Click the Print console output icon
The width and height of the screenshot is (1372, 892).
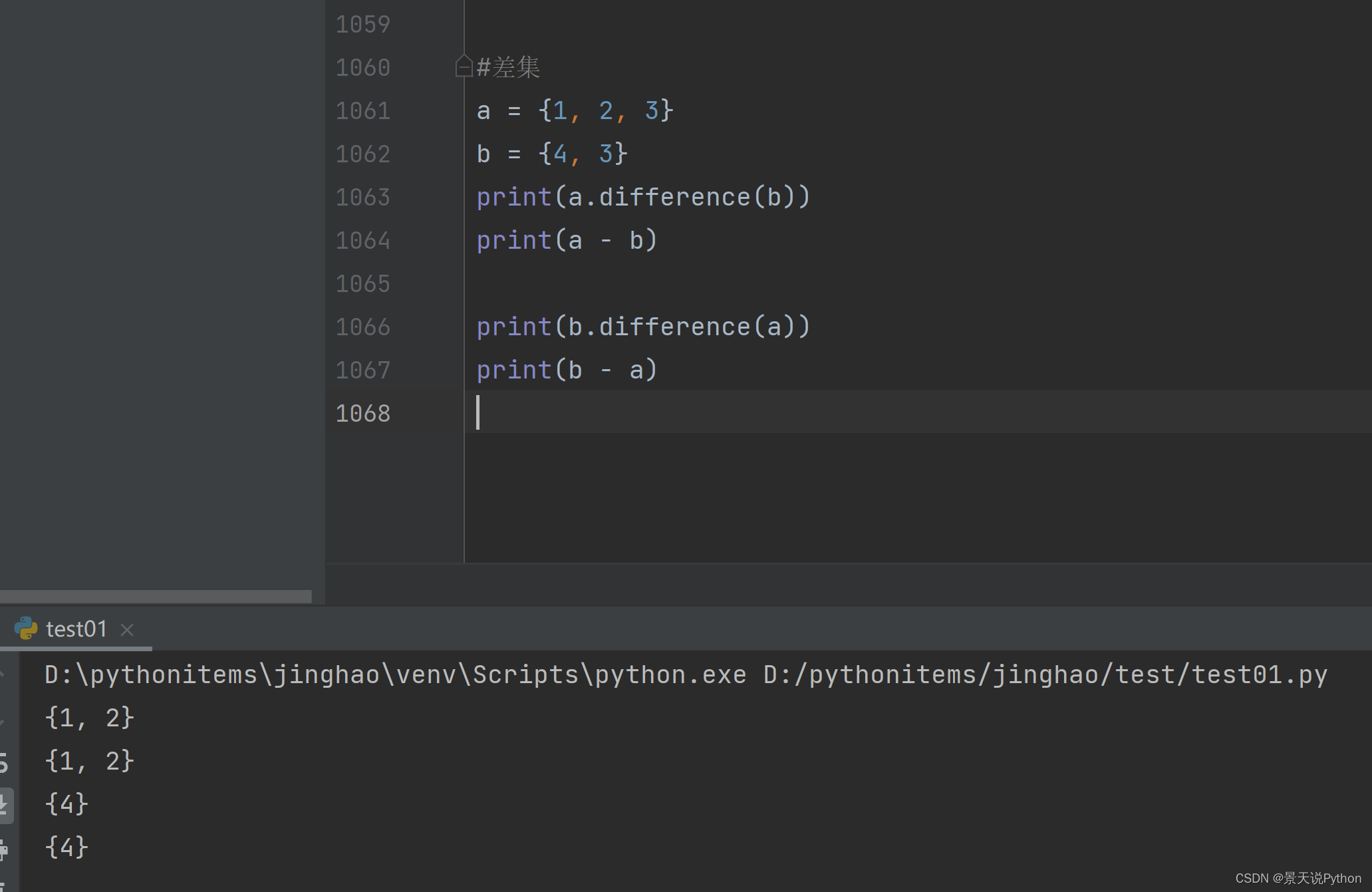4,849
